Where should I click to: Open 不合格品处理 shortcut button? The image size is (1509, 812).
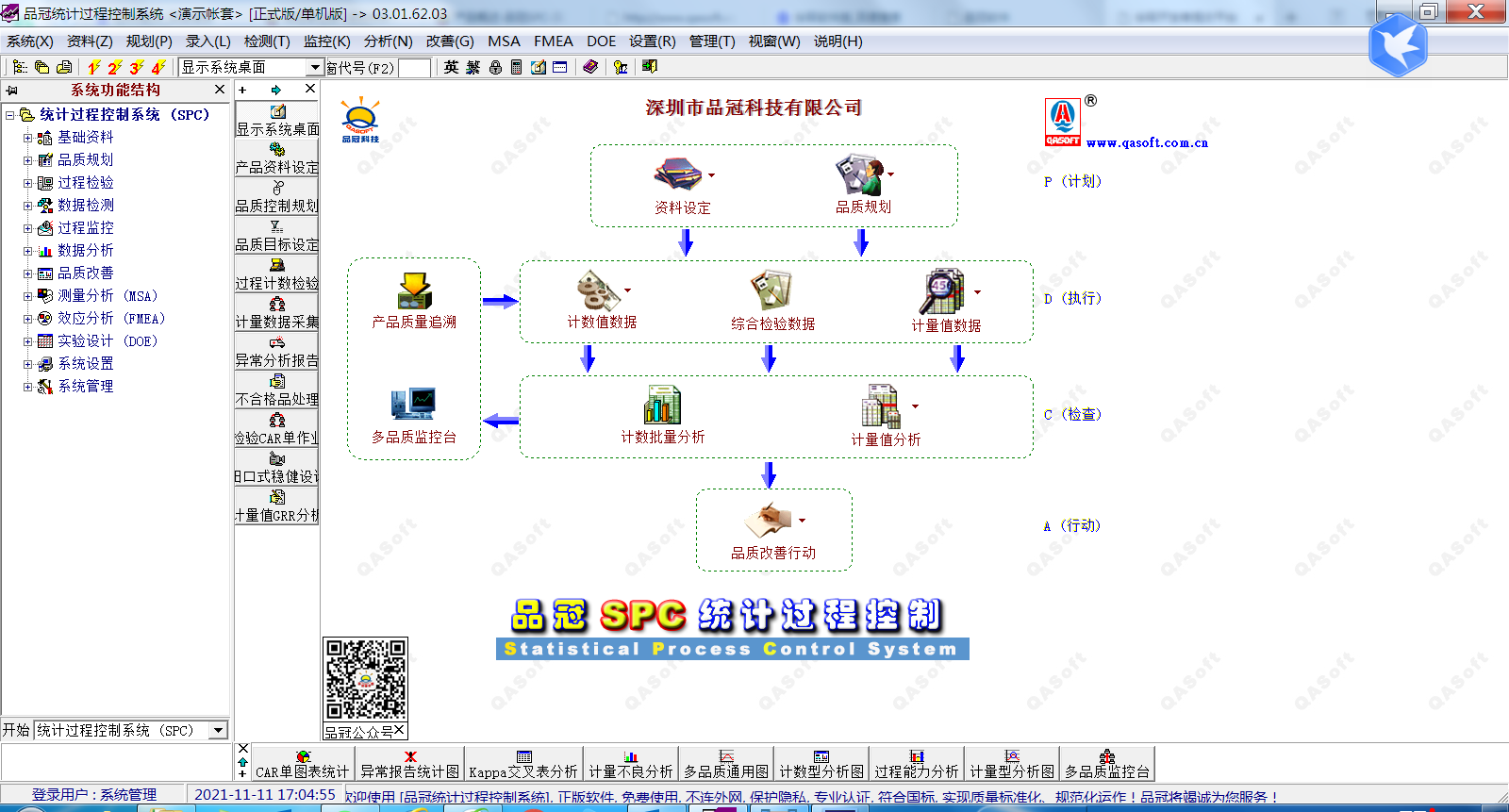tap(277, 389)
